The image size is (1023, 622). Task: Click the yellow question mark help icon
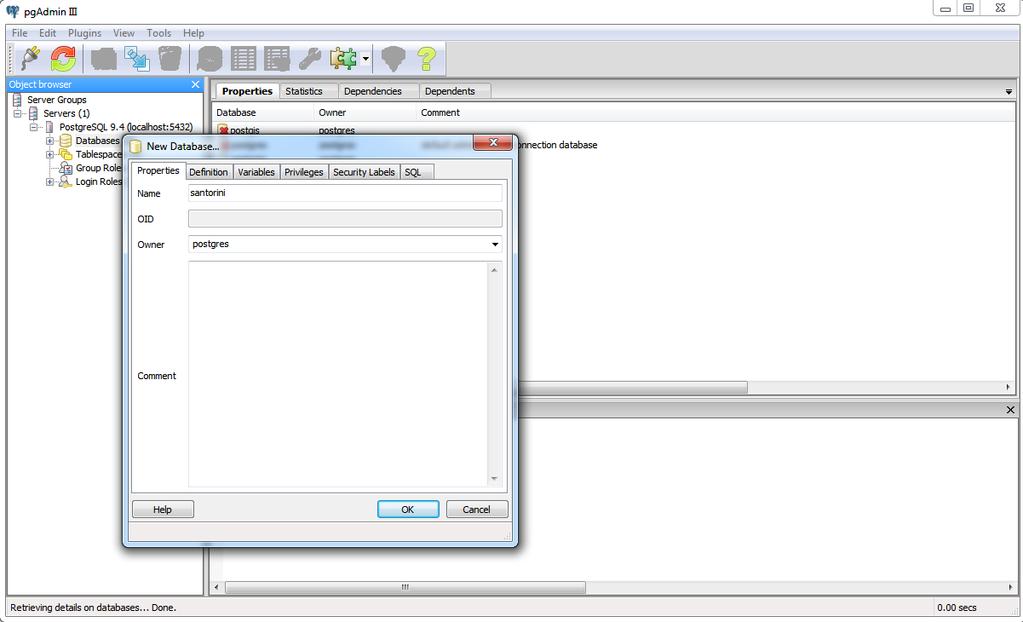click(427, 59)
